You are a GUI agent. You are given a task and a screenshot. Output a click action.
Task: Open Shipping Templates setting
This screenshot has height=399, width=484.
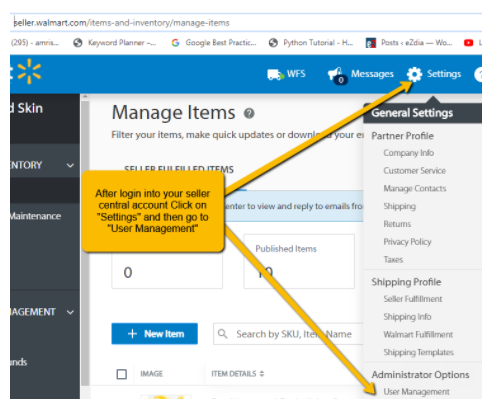(418, 352)
